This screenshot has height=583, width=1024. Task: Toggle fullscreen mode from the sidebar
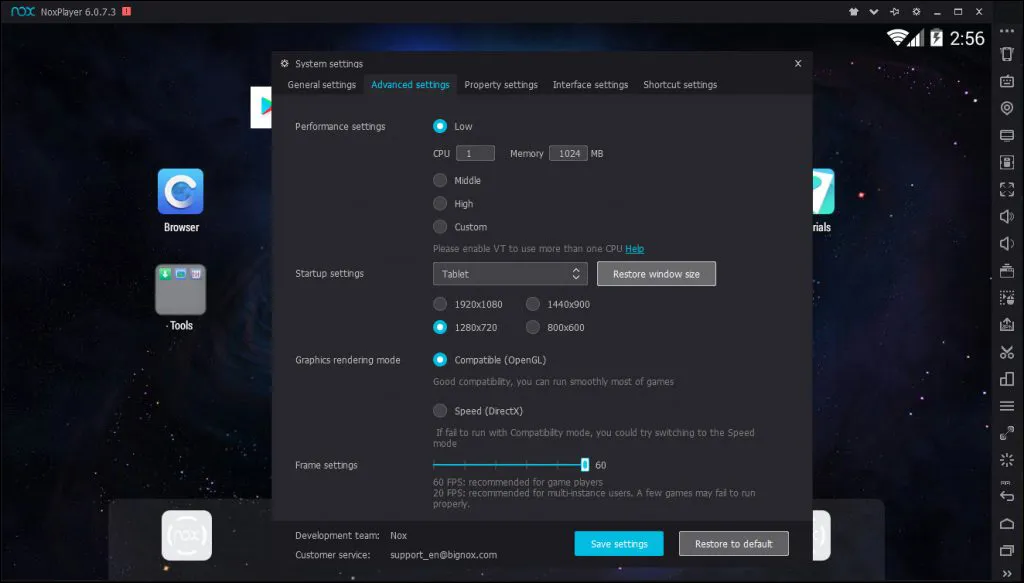(1007, 189)
